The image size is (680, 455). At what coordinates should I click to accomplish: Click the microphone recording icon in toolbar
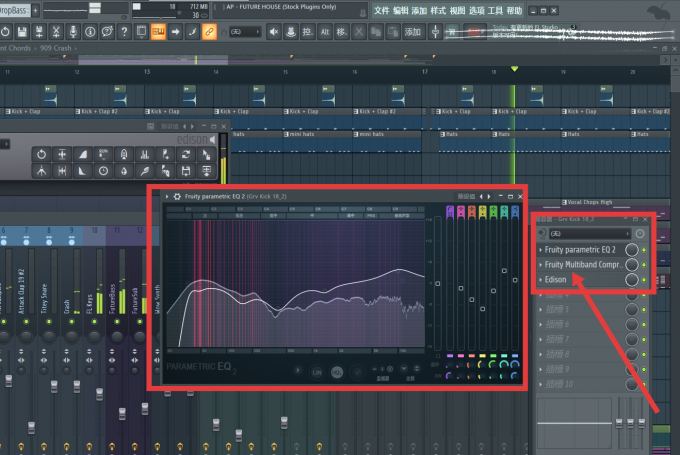click(73, 32)
